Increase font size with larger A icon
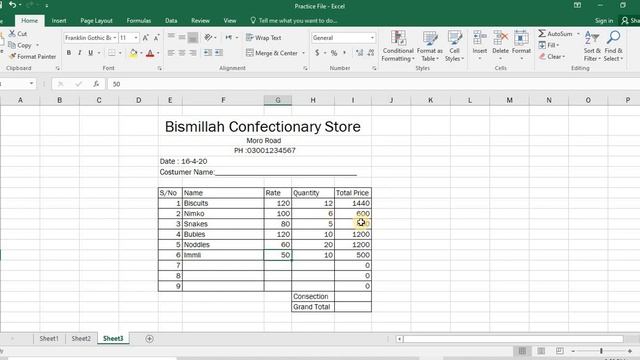 tap(145, 38)
